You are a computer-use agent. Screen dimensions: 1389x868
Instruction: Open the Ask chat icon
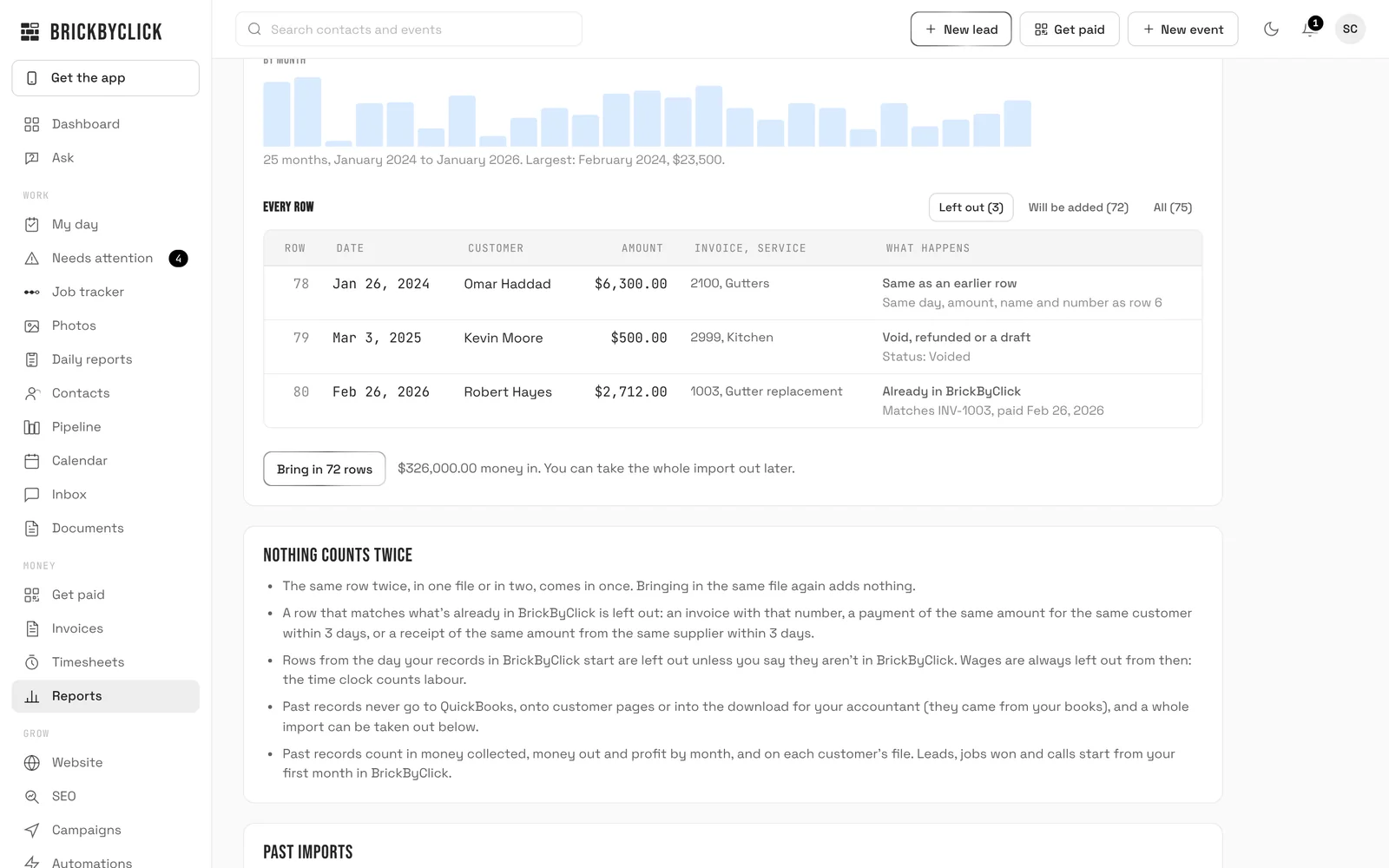tap(32, 158)
